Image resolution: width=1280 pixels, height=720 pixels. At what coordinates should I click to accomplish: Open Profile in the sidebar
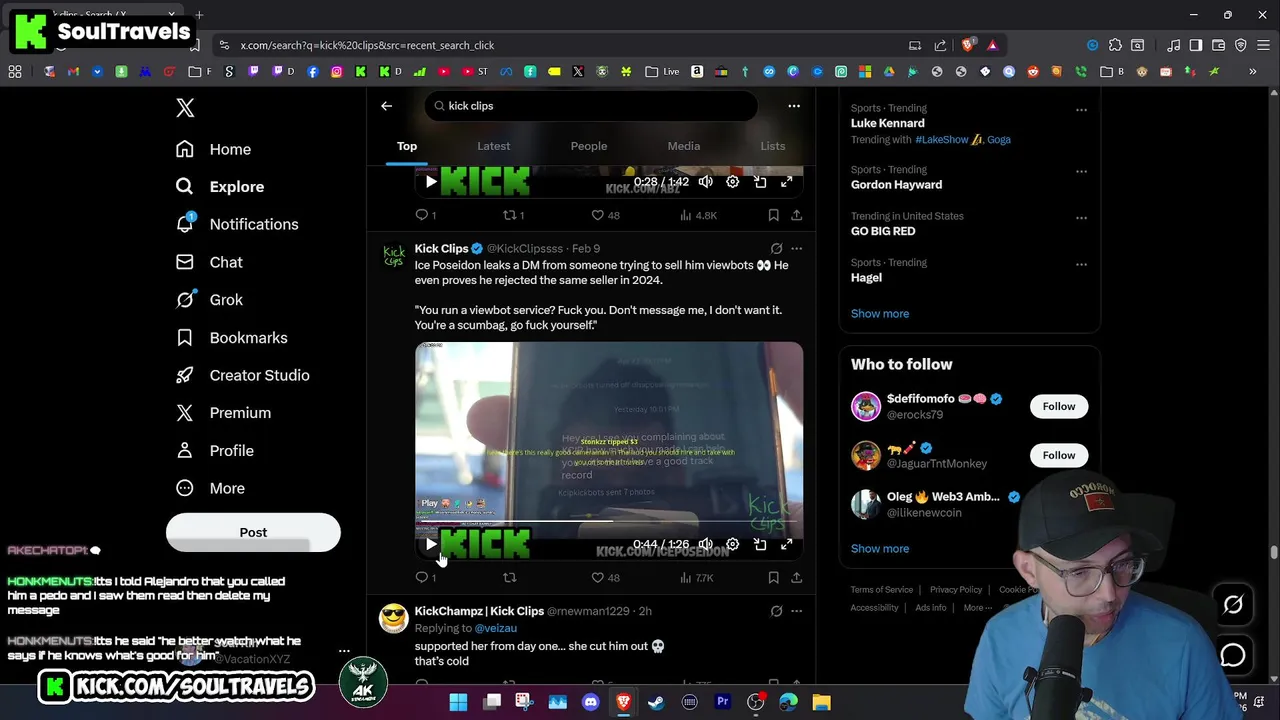point(215,451)
